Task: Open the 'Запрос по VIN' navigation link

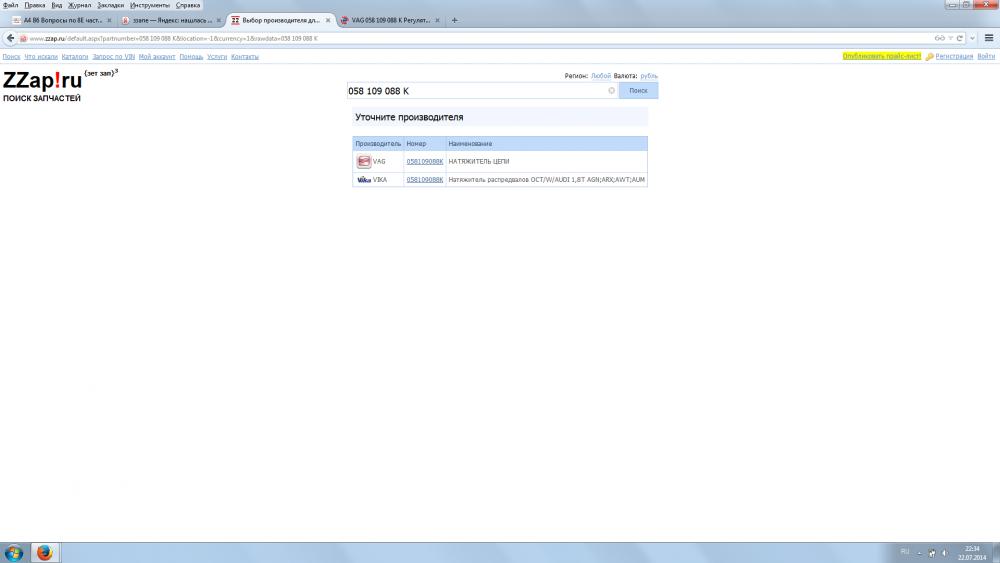Action: (x=114, y=57)
